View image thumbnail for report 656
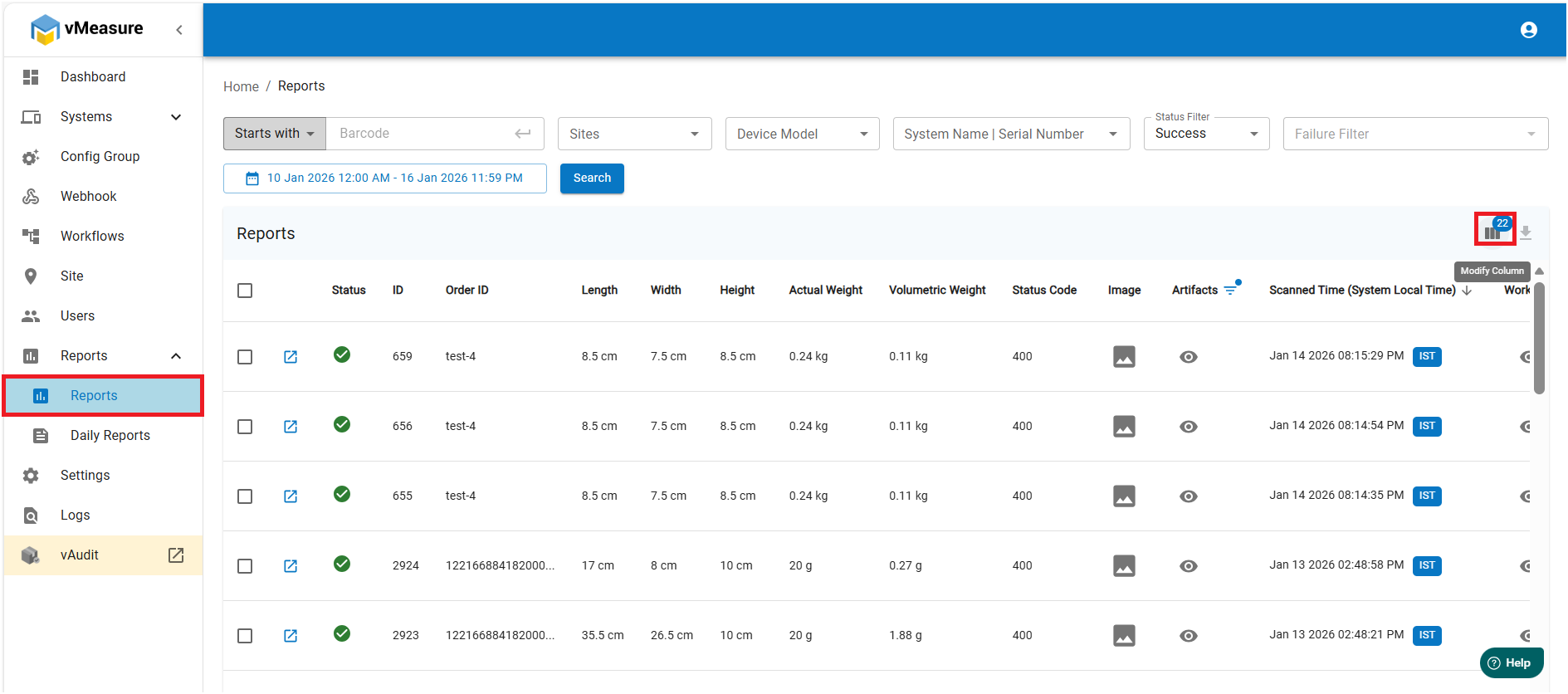 (1124, 427)
